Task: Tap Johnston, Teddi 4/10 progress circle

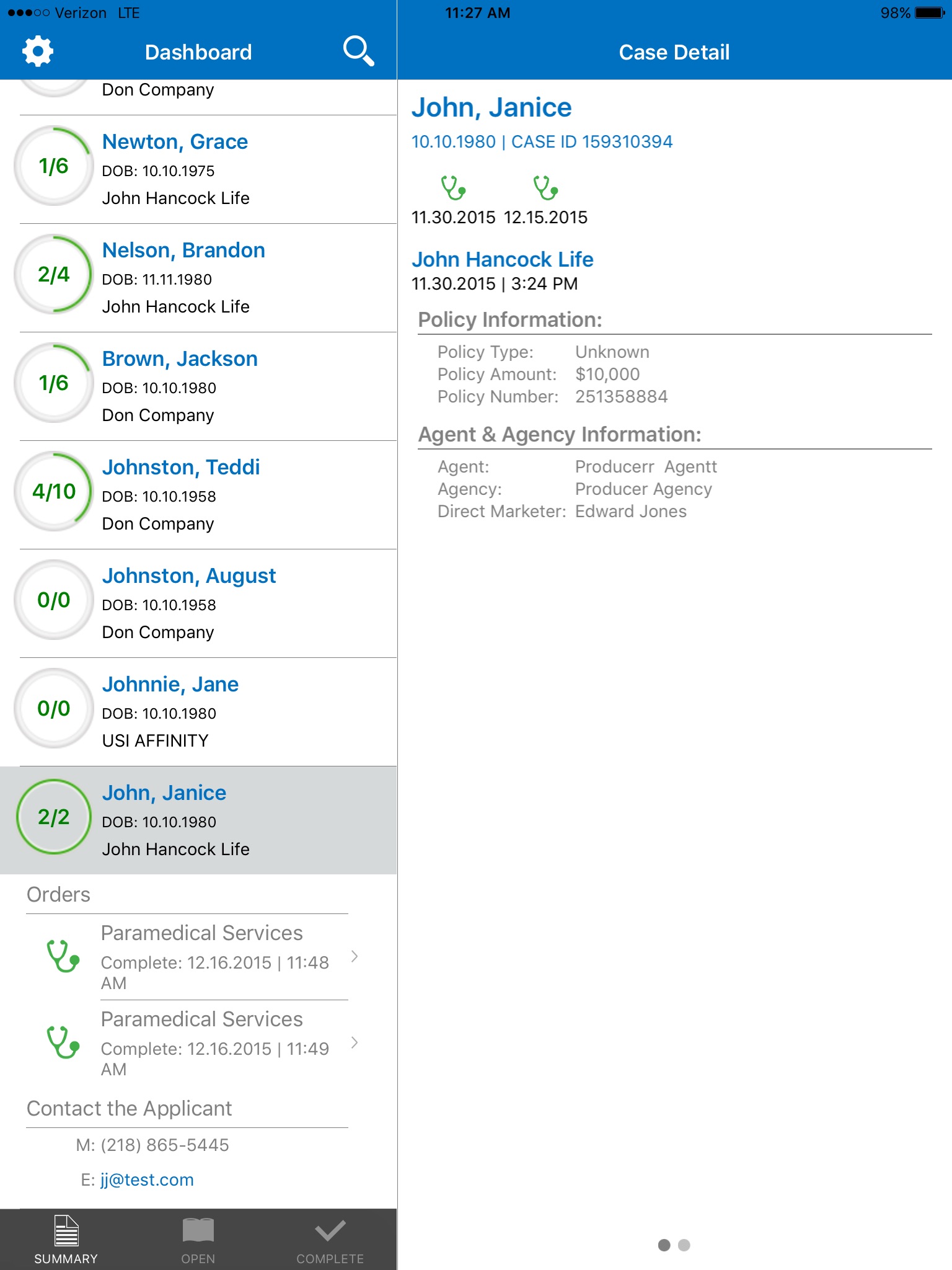Action: [54, 492]
